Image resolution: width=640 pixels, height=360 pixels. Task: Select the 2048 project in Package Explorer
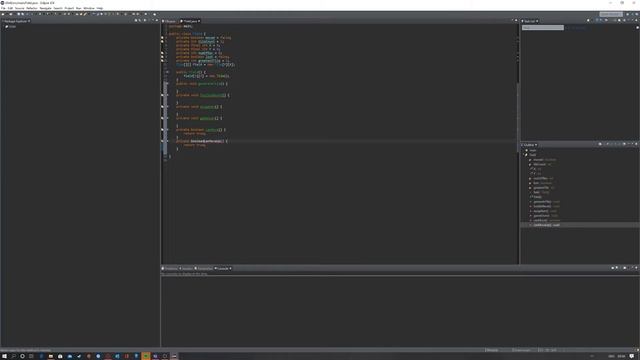click(11, 27)
